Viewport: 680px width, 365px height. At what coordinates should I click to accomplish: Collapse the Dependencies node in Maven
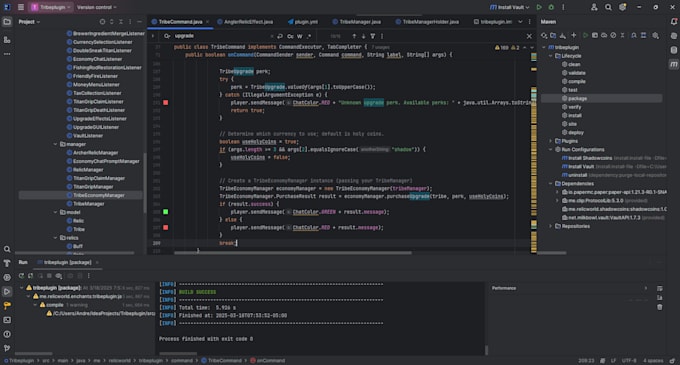[551, 184]
